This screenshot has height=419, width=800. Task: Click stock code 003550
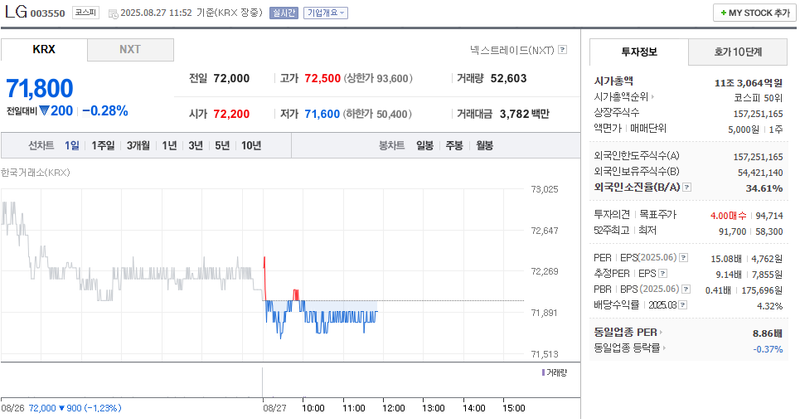point(48,13)
